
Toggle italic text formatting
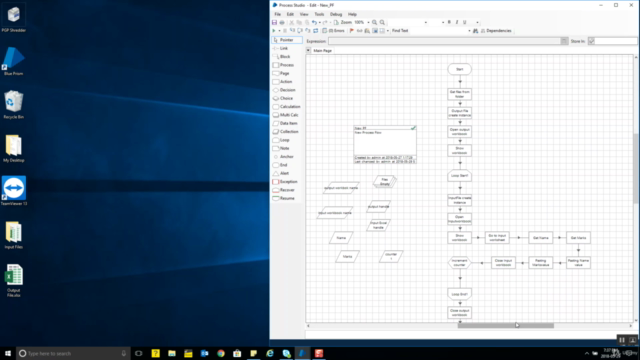point(457,22)
